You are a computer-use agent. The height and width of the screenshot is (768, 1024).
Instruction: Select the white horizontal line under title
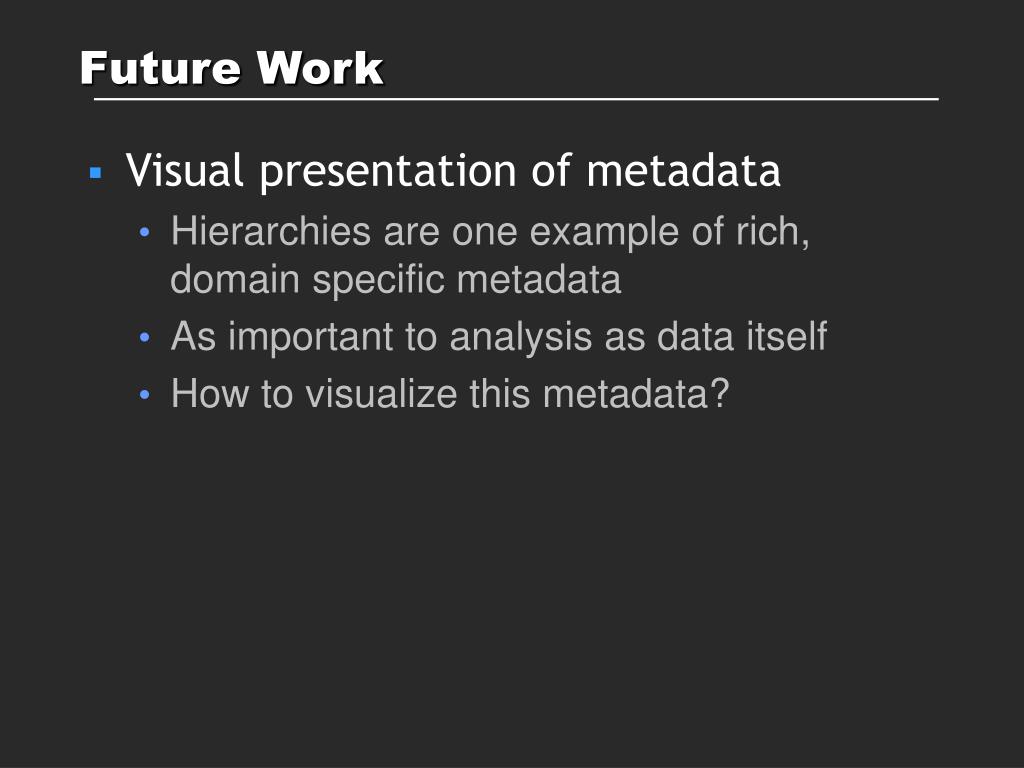[516, 99]
